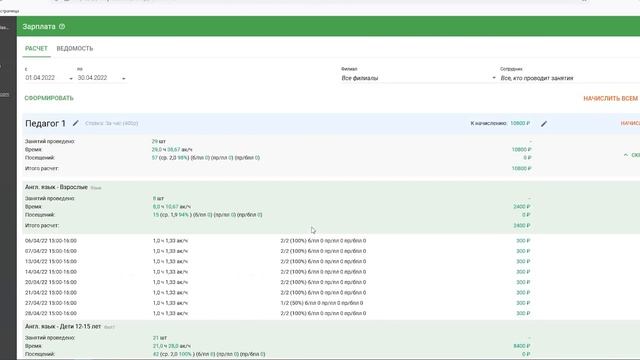Click the Англ. язык - Взрослые group title

pos(56,187)
